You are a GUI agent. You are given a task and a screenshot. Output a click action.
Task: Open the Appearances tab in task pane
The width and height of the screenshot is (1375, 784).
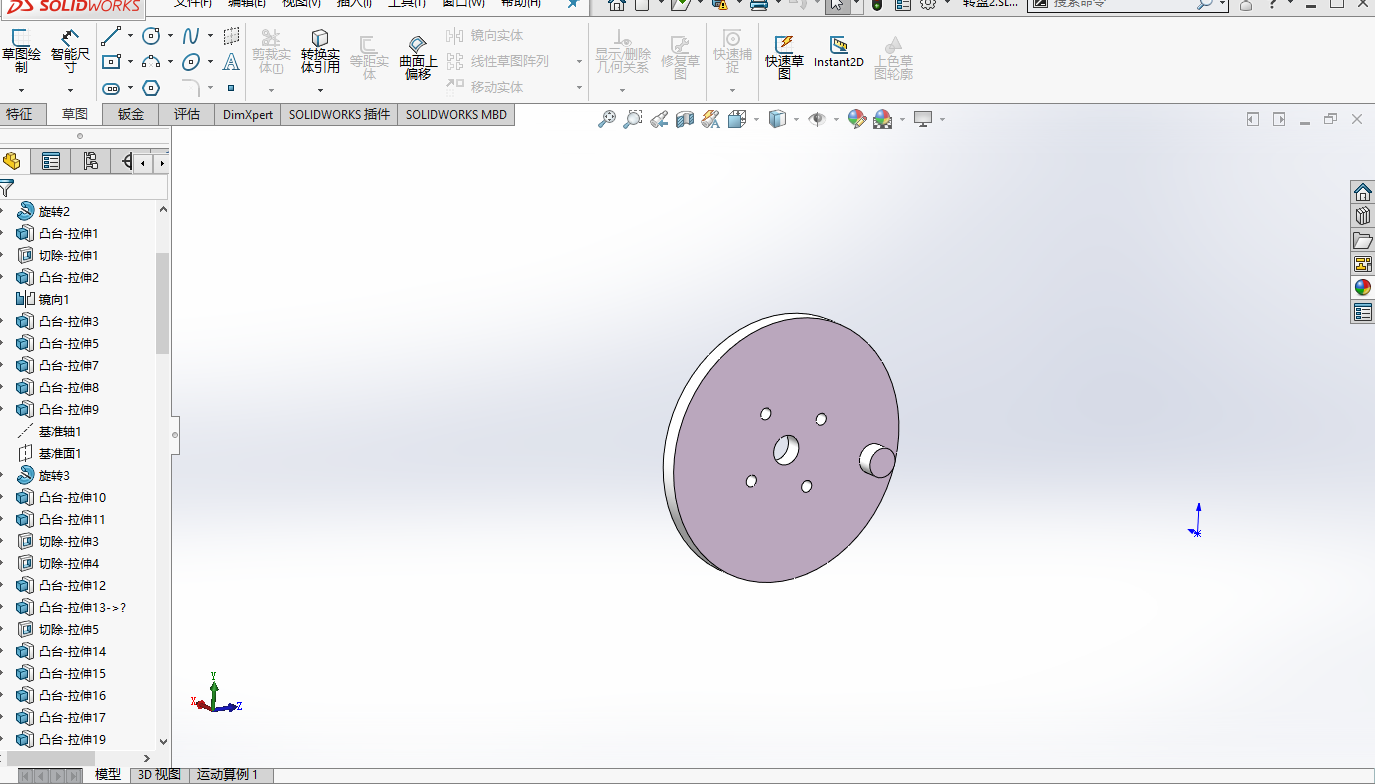tap(1362, 288)
